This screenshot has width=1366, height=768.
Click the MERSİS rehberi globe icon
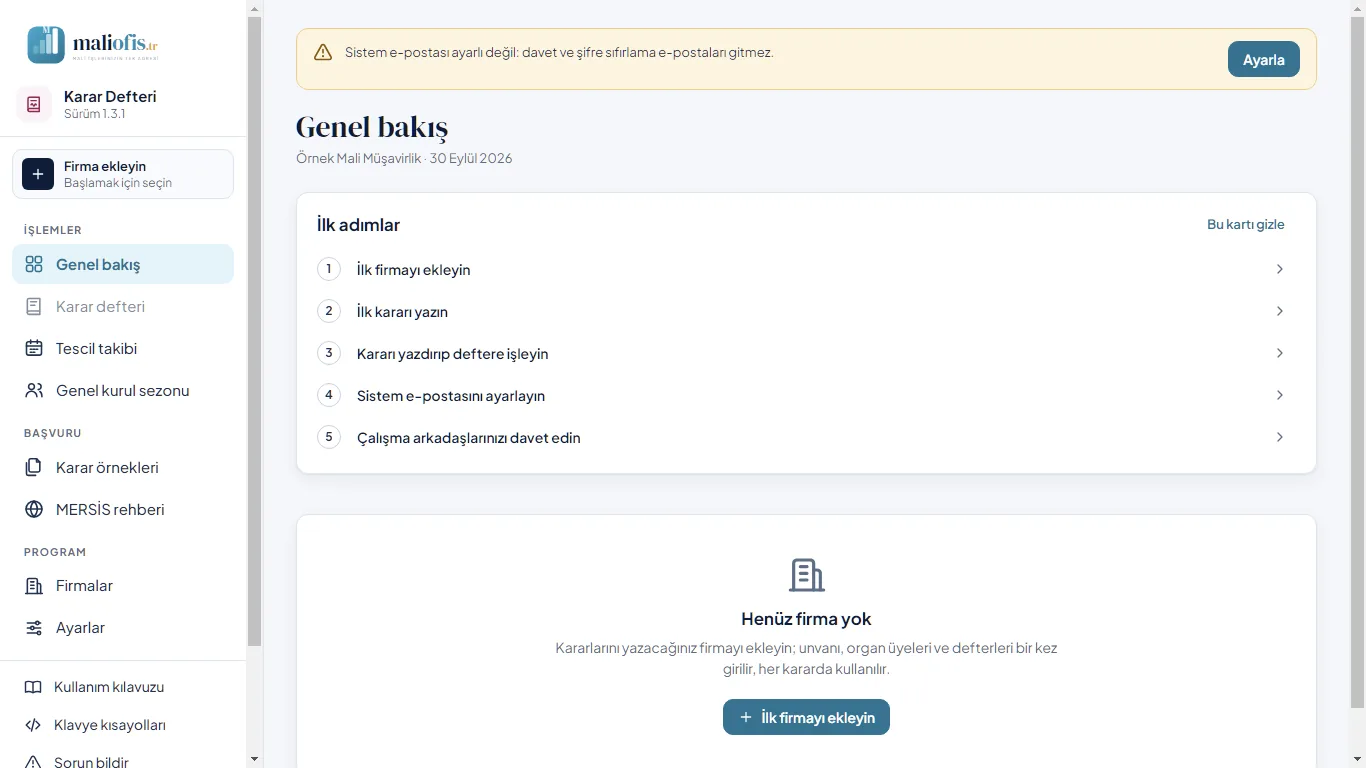pyautogui.click(x=34, y=509)
